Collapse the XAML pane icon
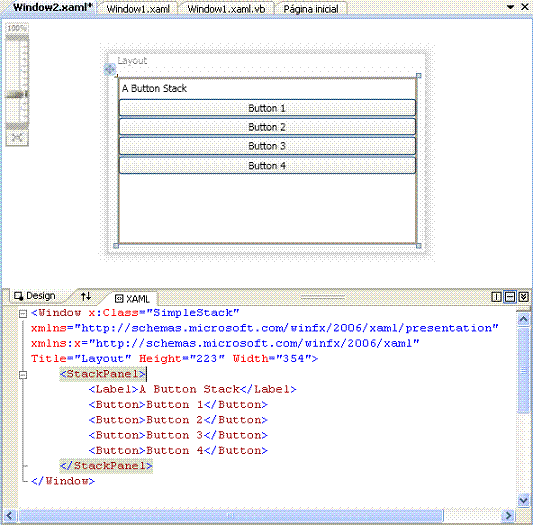533x525 pixels. click(523, 297)
